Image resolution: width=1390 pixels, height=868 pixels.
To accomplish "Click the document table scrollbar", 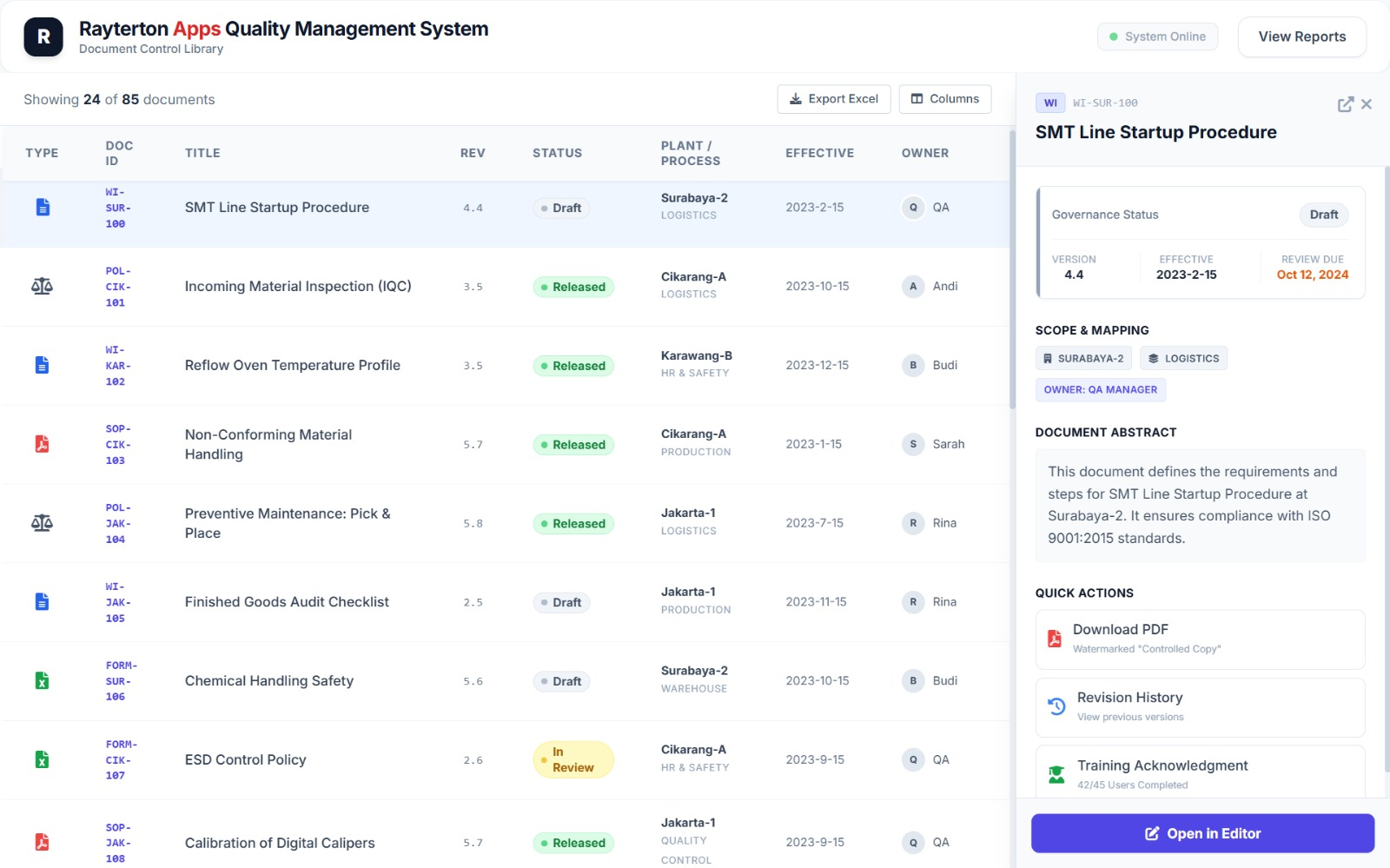I will 1012,269.
